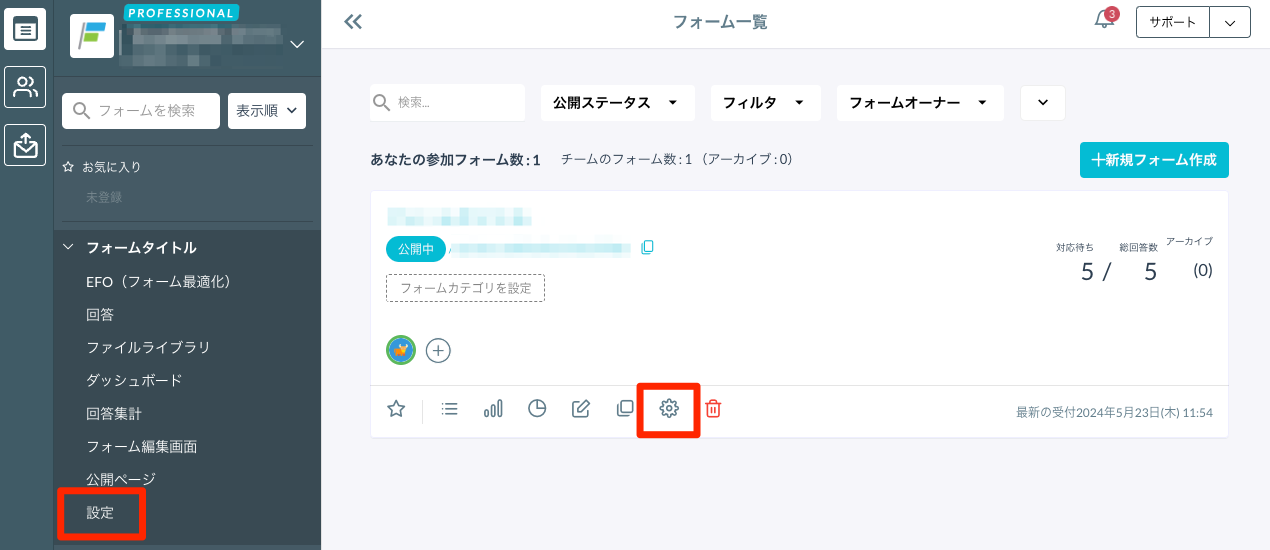Open the フォームオーナー dropdown

919,103
